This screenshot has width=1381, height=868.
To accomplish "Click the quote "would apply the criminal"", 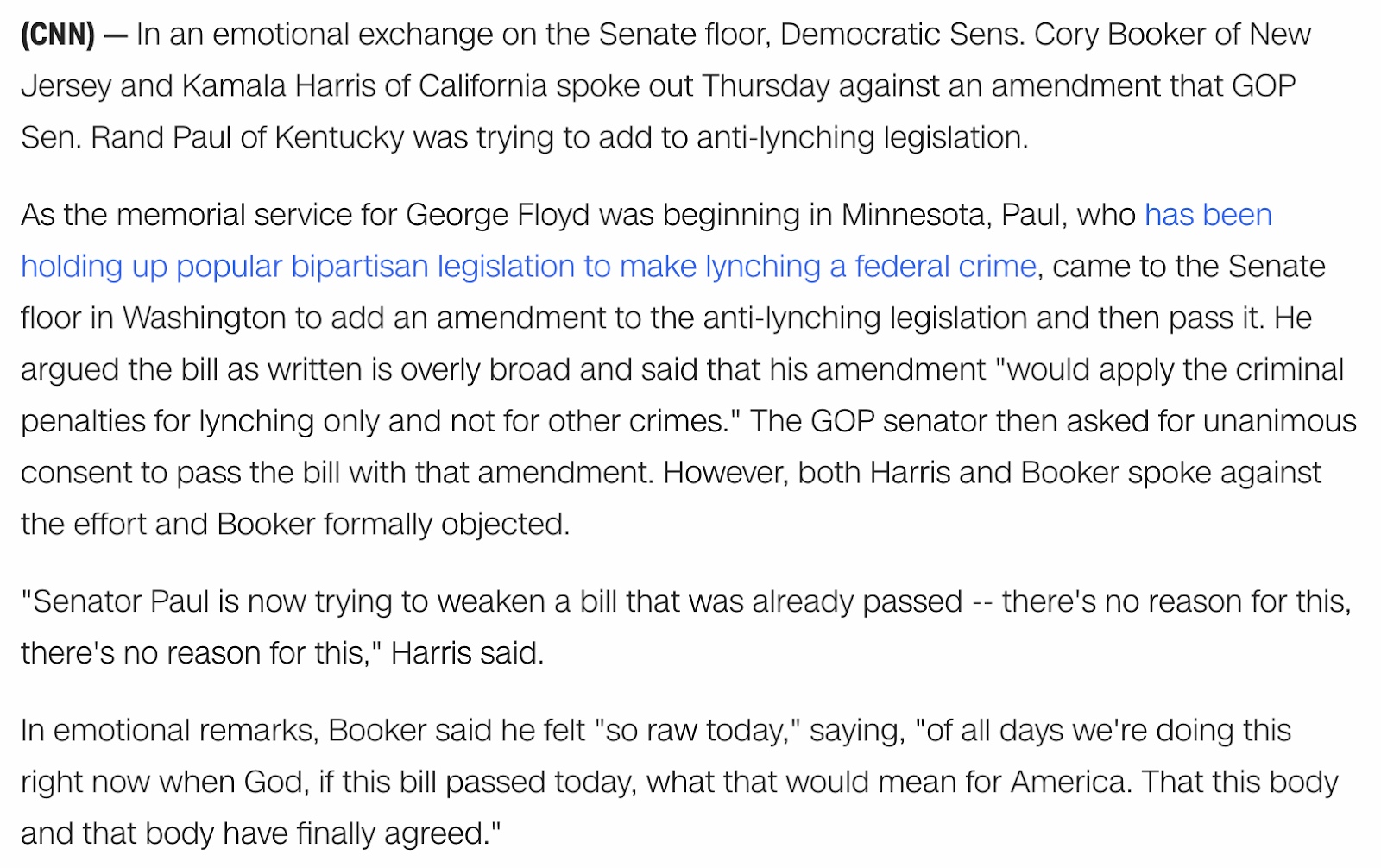I will click(x=1170, y=369).
